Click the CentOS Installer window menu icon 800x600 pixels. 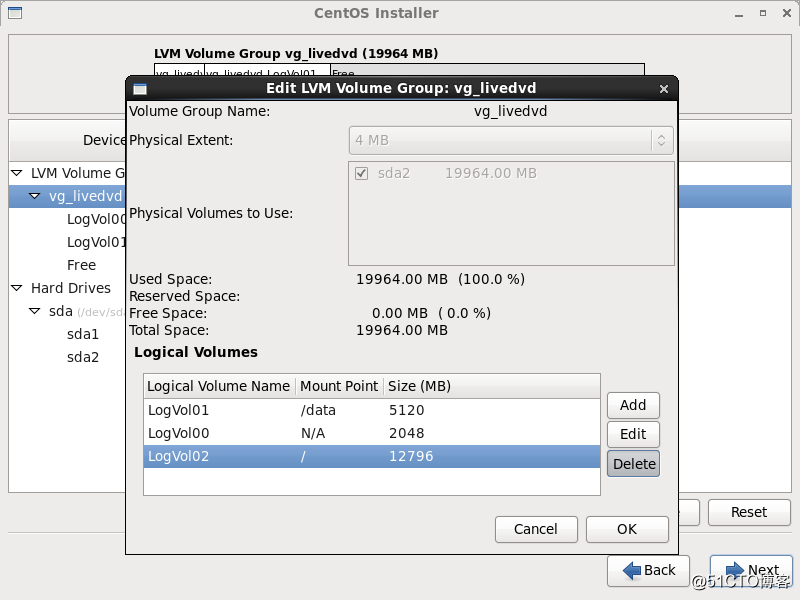point(15,13)
